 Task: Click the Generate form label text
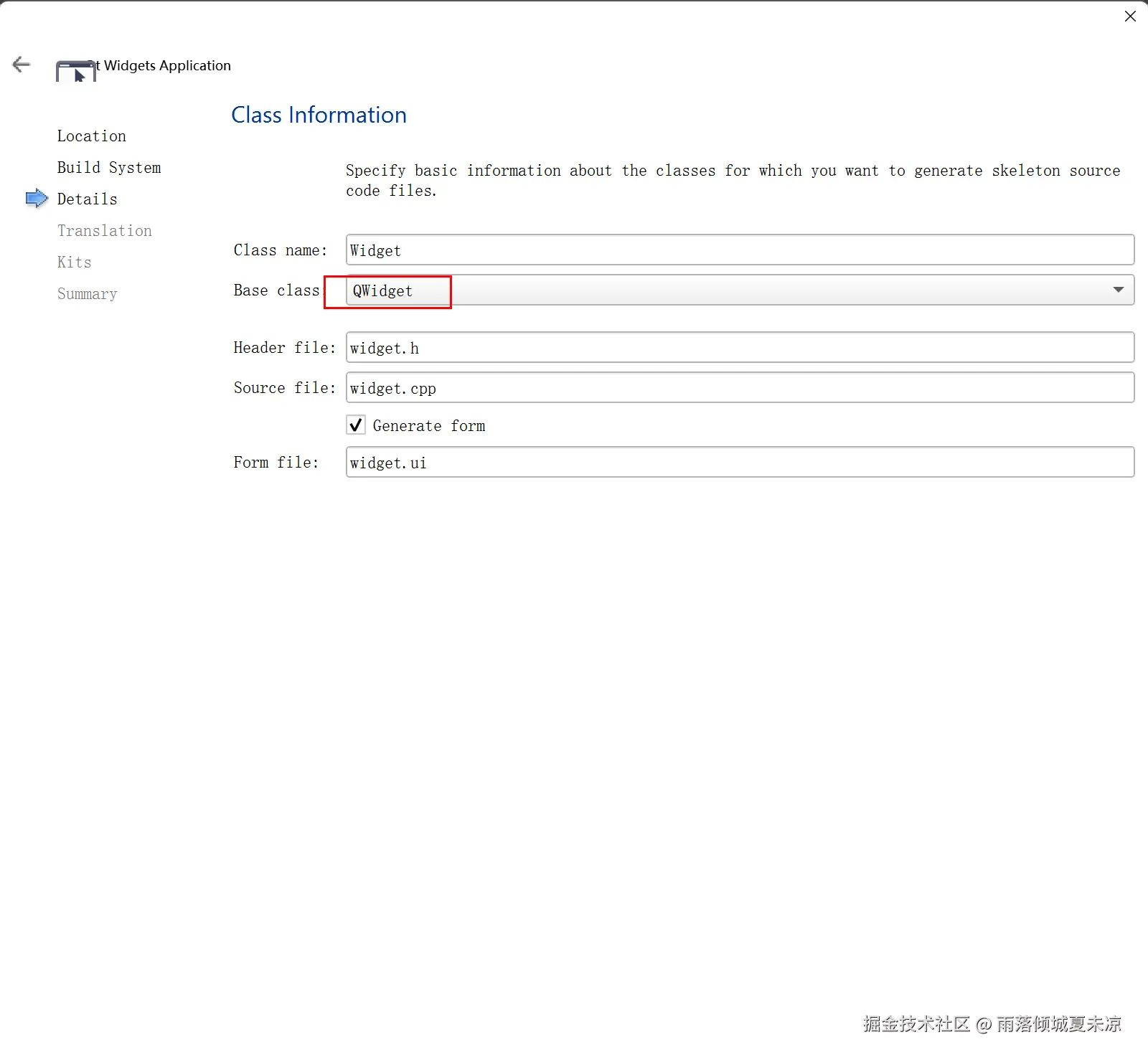[x=429, y=426]
